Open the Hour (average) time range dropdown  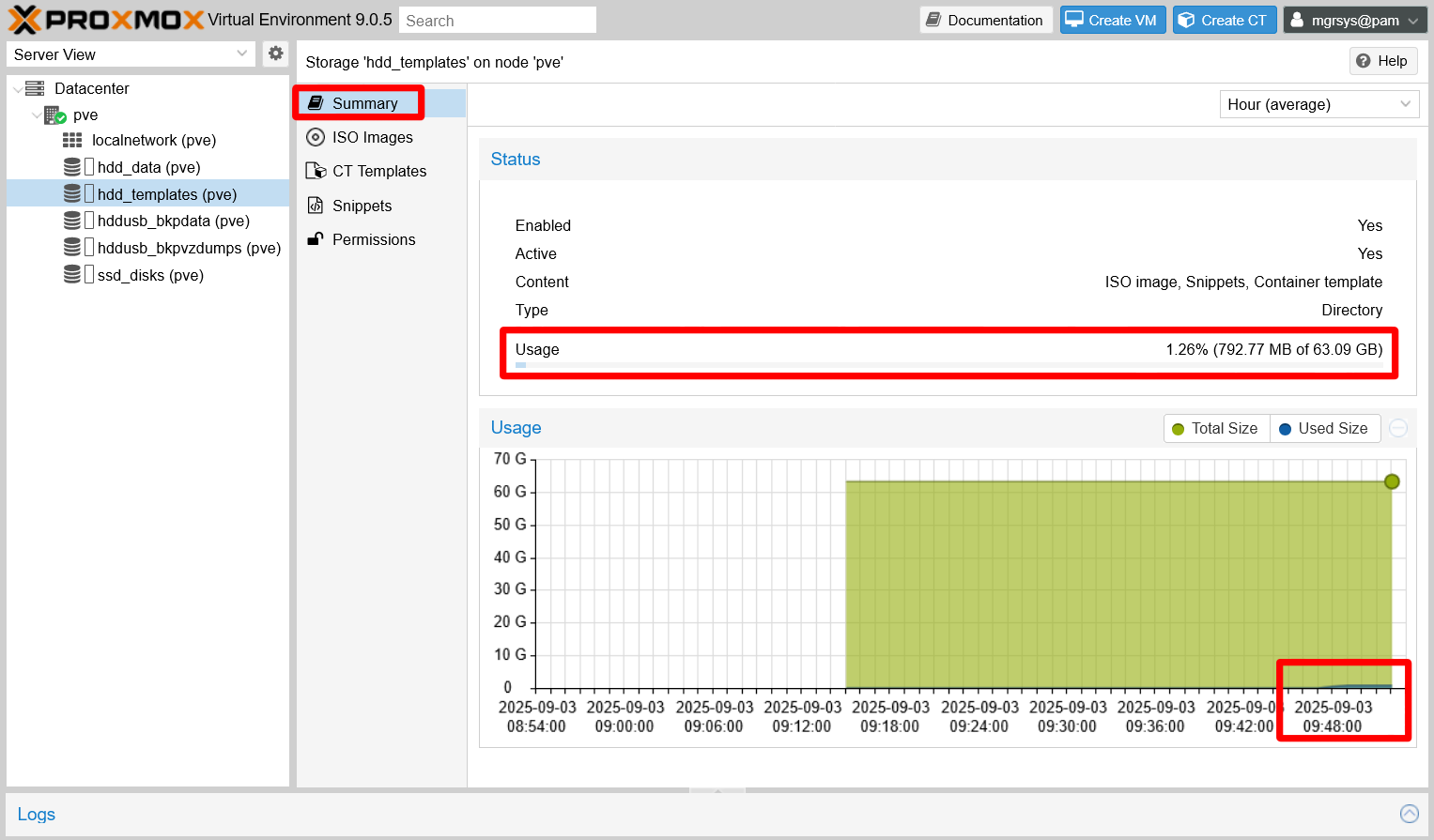1318,104
